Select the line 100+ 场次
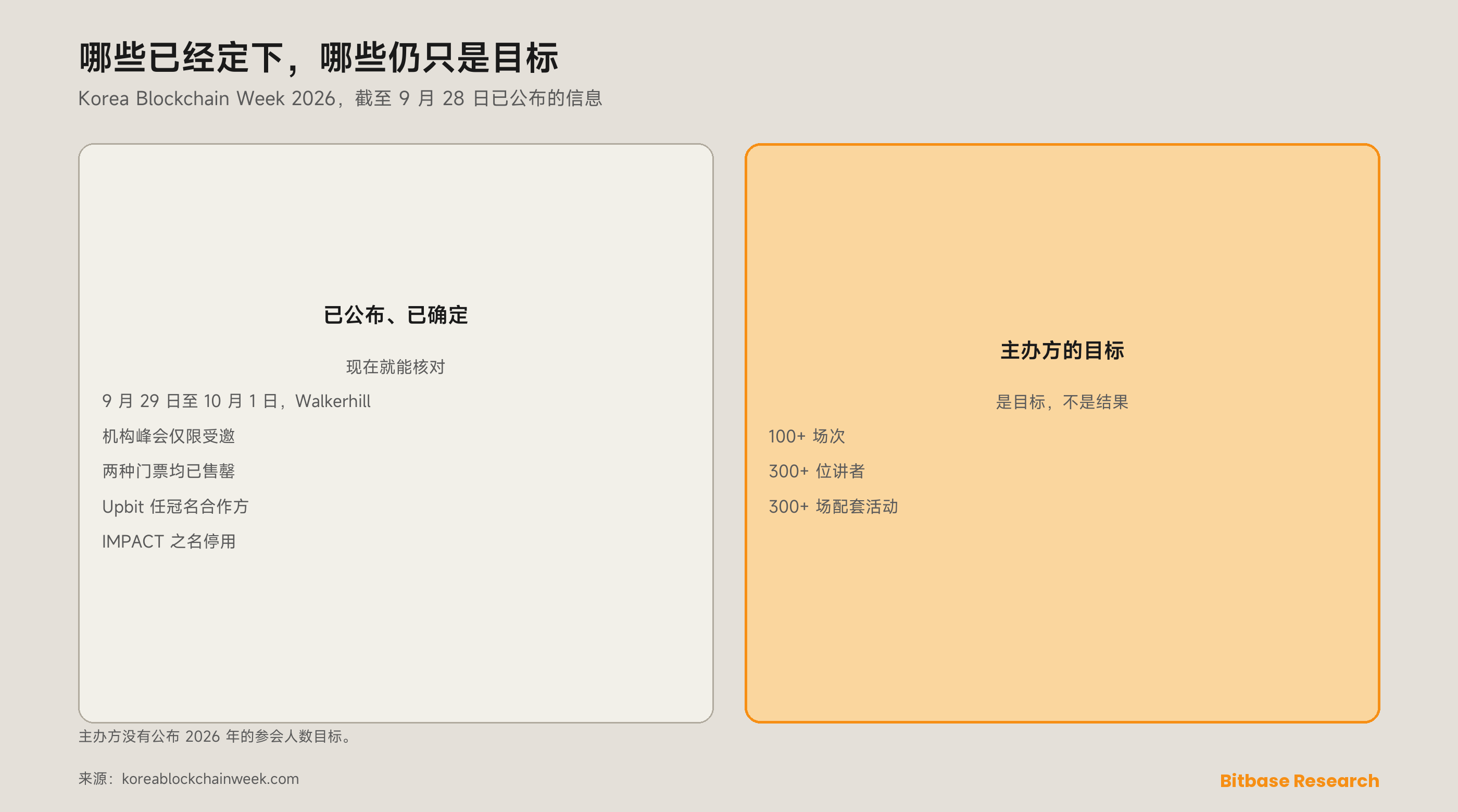1458x812 pixels. 807,436
